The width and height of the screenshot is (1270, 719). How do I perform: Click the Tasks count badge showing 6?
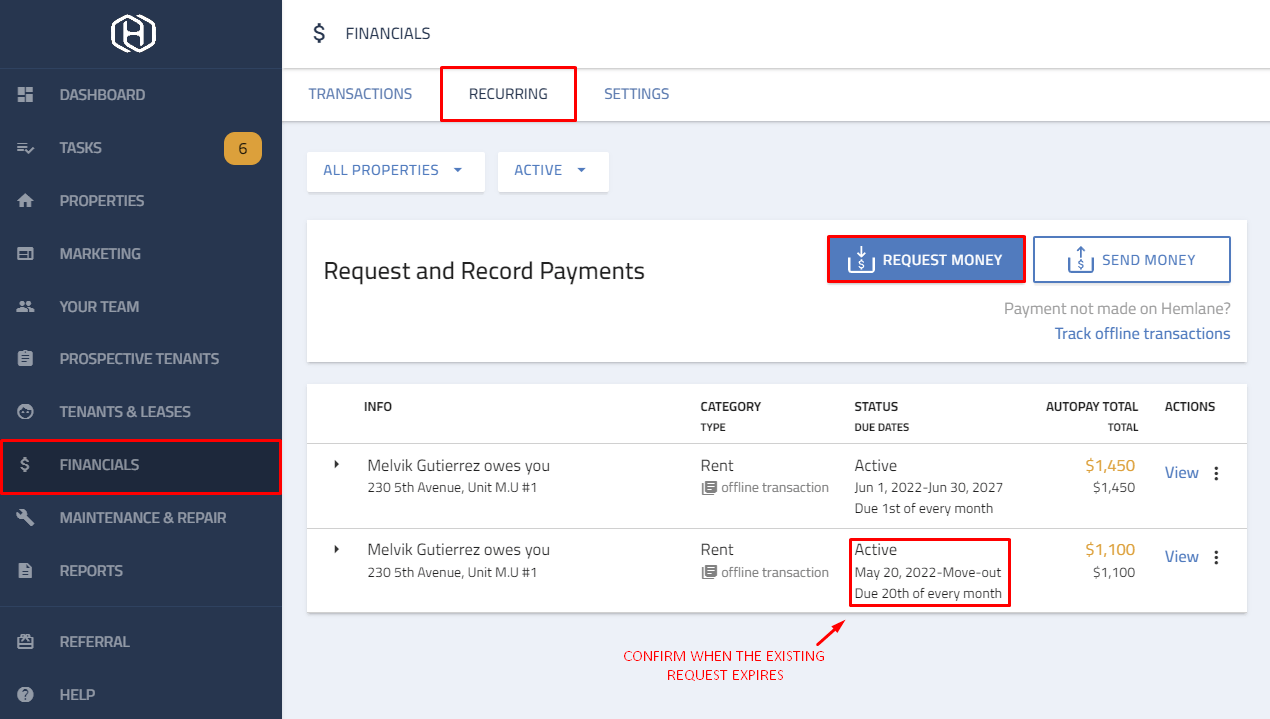243,147
